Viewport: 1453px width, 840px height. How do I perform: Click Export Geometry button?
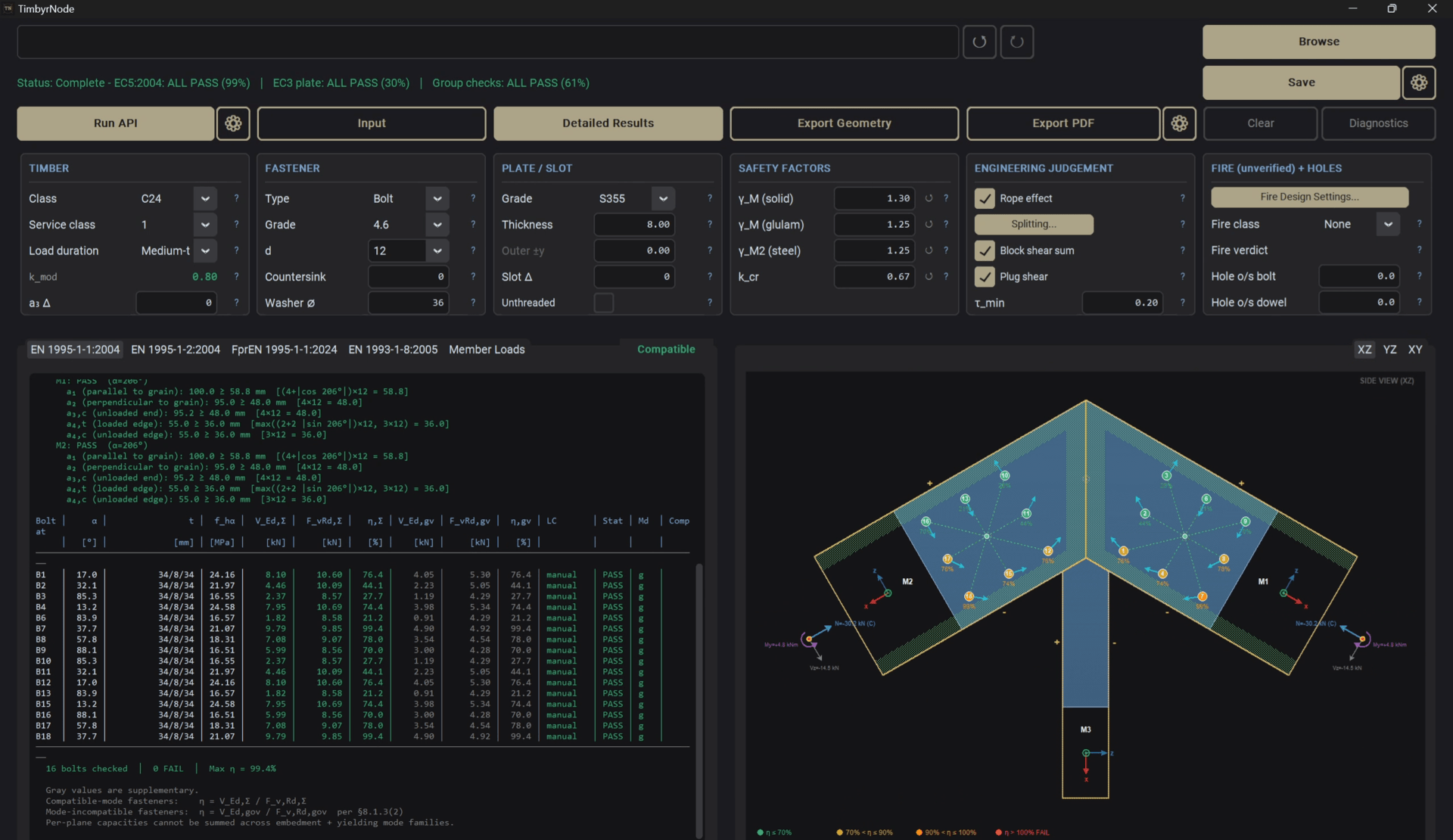click(845, 123)
